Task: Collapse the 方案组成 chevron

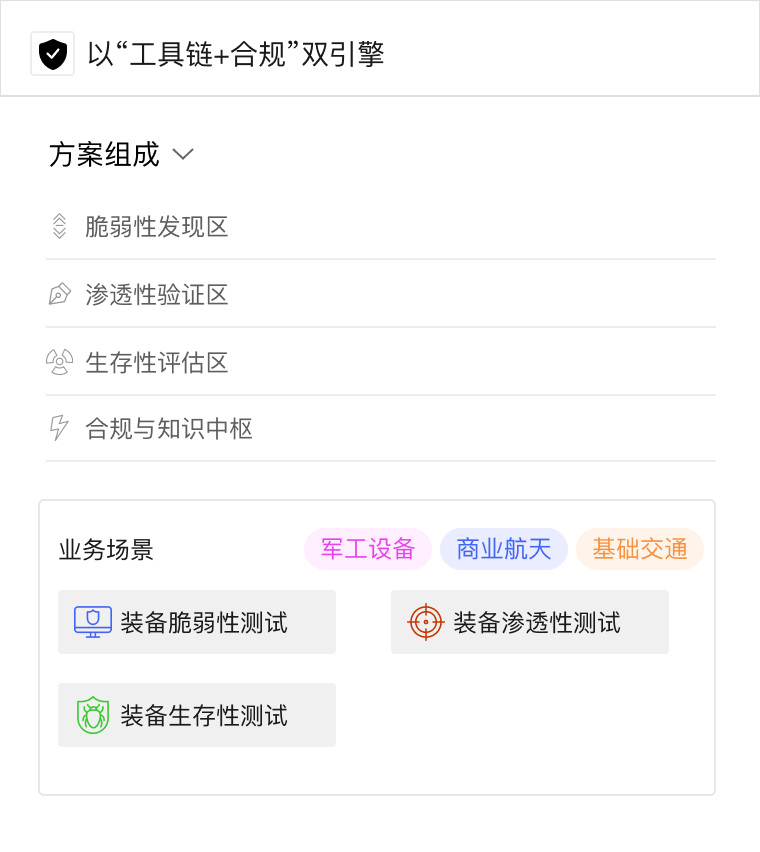Action: point(182,154)
